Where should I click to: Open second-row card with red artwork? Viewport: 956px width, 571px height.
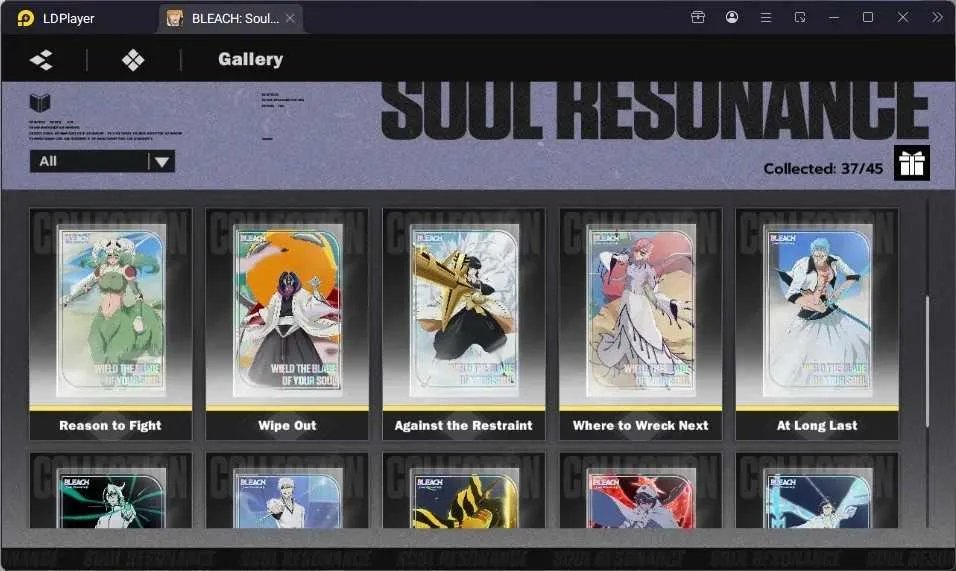[640, 491]
